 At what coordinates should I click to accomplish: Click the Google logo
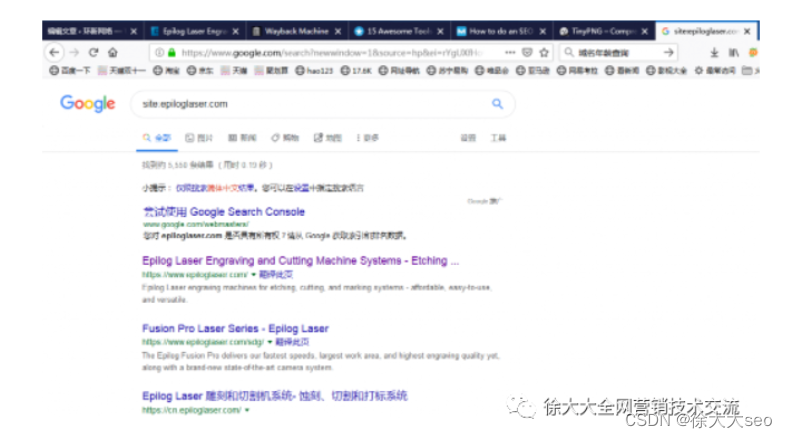click(x=88, y=103)
